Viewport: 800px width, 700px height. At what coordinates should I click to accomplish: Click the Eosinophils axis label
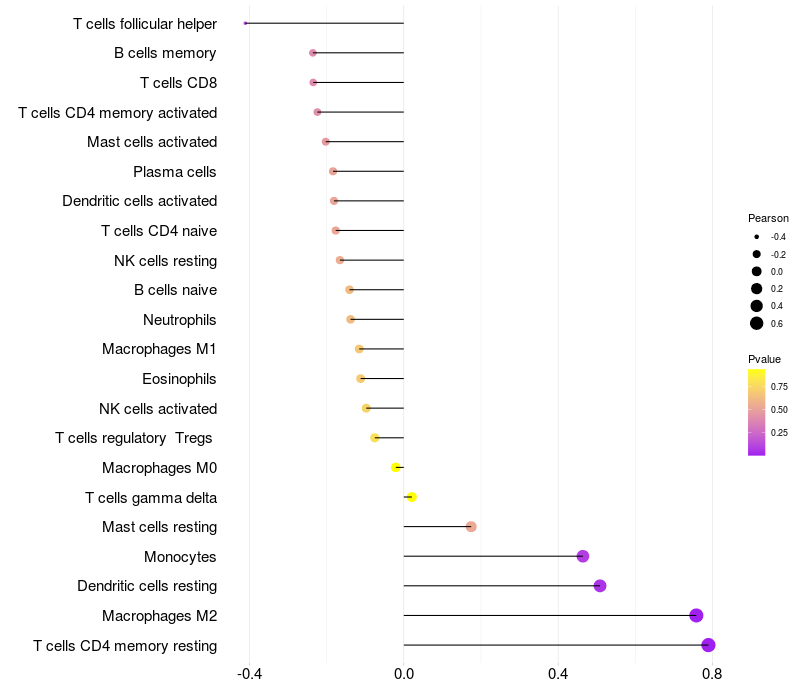tap(180, 379)
